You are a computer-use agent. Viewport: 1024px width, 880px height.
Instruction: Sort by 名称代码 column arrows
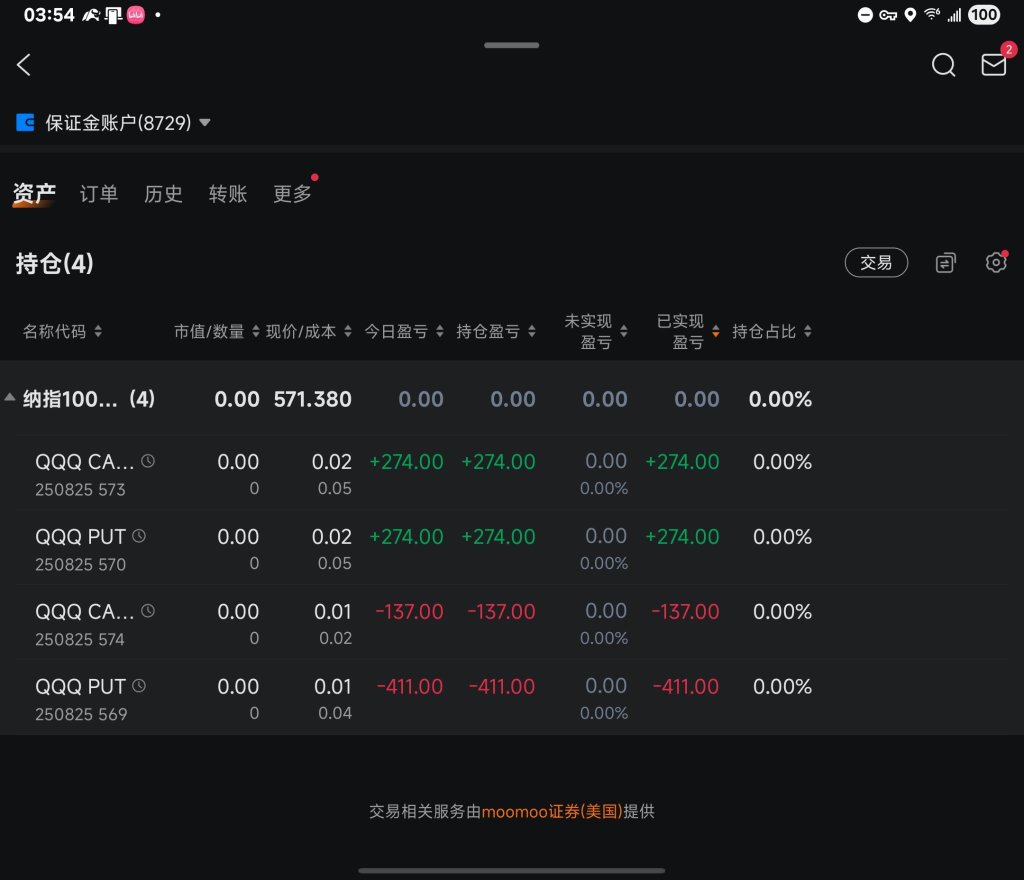98,331
